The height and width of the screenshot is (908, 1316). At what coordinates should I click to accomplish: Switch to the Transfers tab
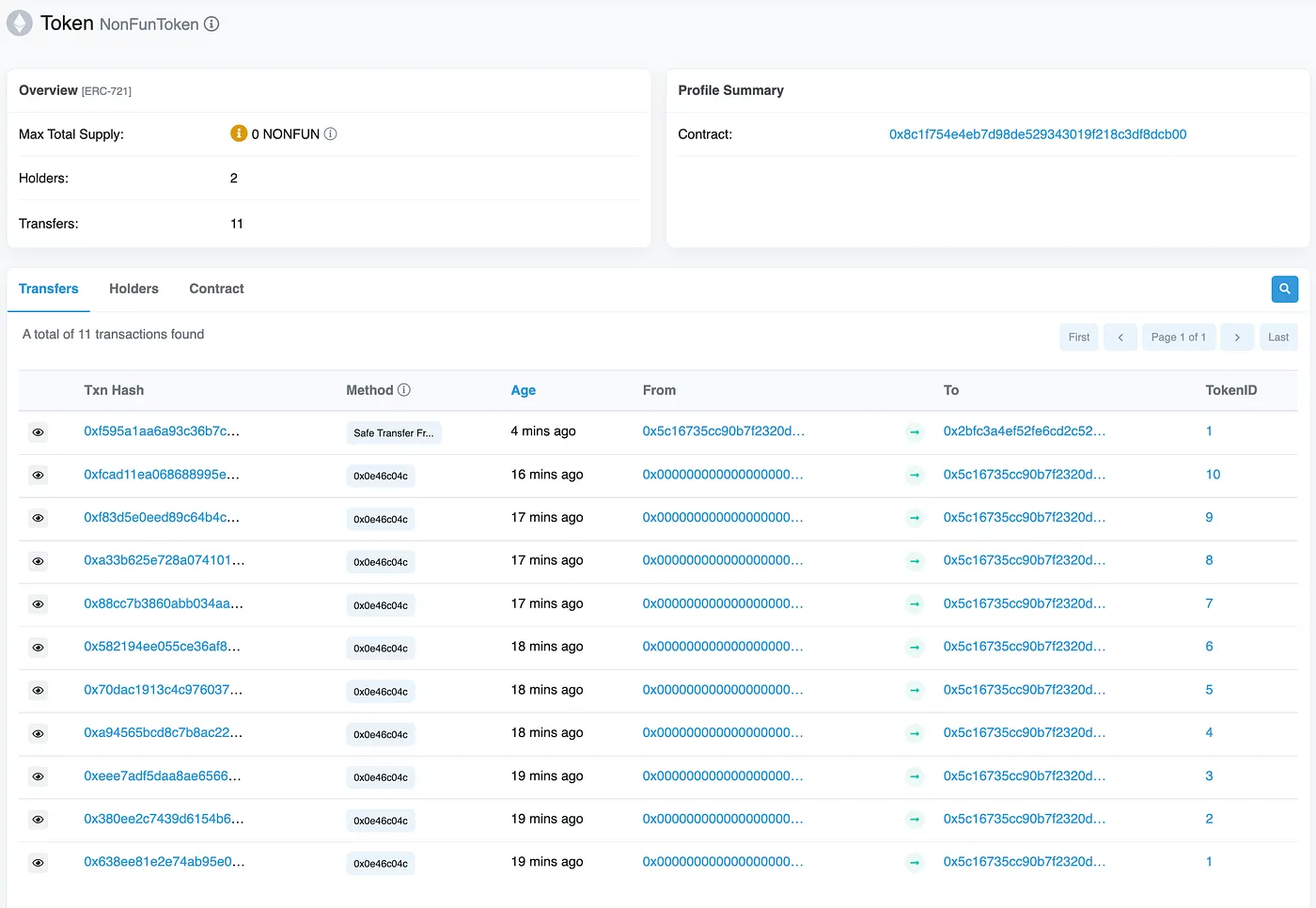tap(49, 289)
